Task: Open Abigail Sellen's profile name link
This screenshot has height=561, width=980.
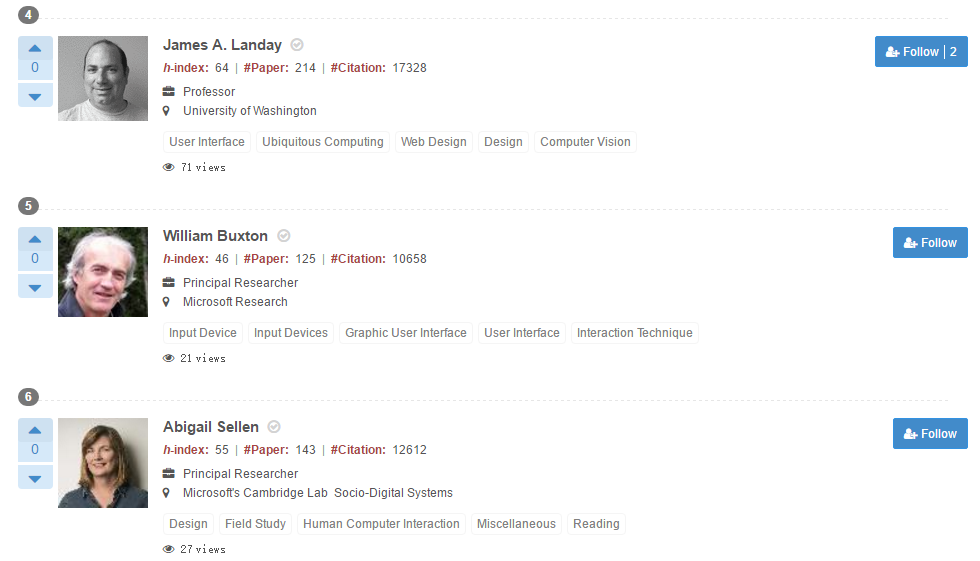Action: (x=211, y=427)
